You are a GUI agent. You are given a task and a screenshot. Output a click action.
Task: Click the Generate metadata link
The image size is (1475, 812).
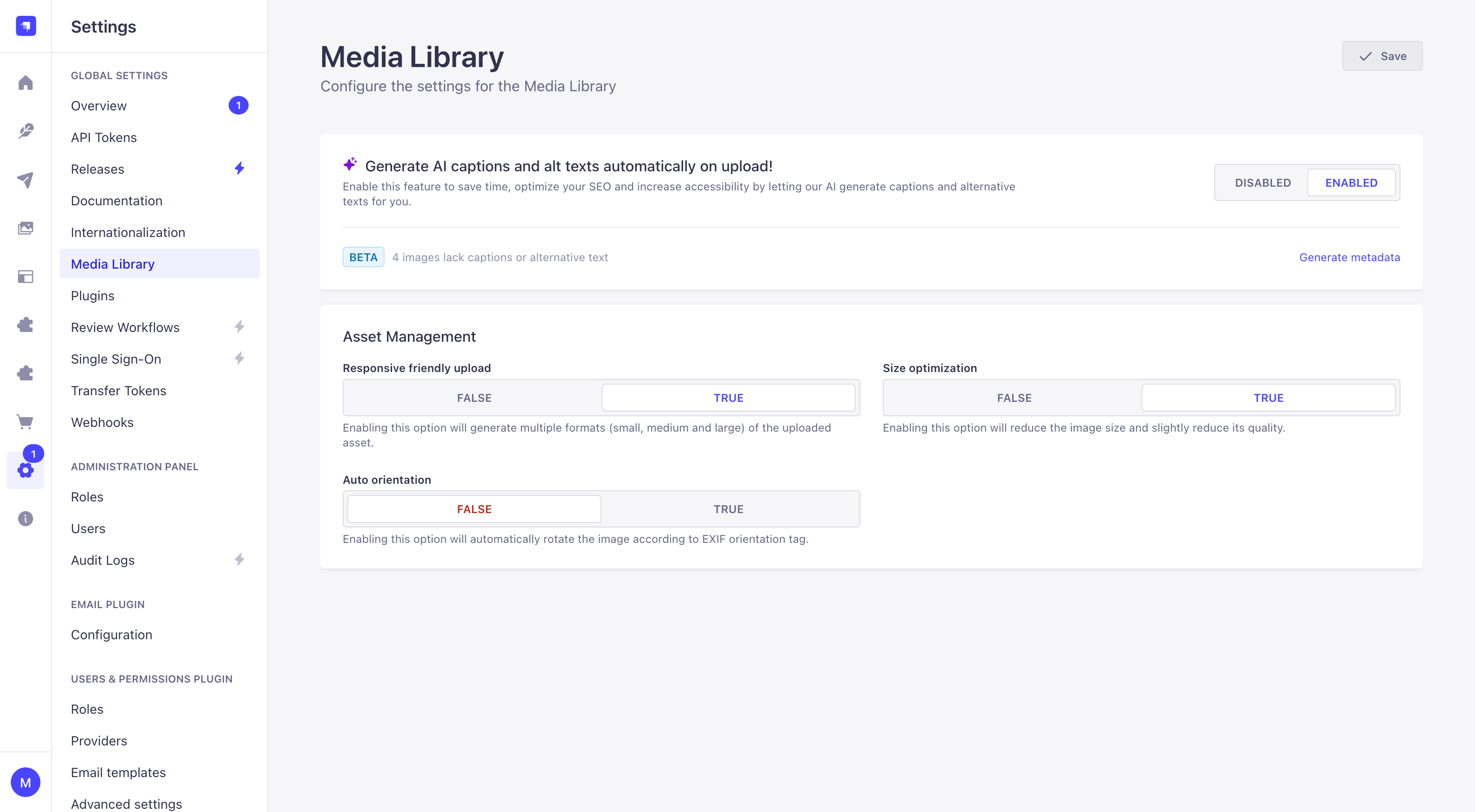pyautogui.click(x=1349, y=257)
